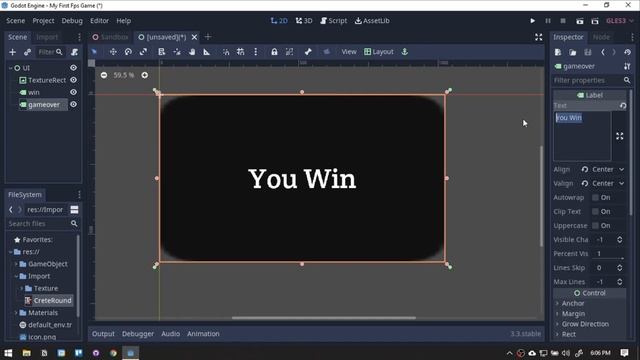This screenshot has height=360, width=640.
Task: Open snapping options three-dot menu
Action: pos(256,52)
